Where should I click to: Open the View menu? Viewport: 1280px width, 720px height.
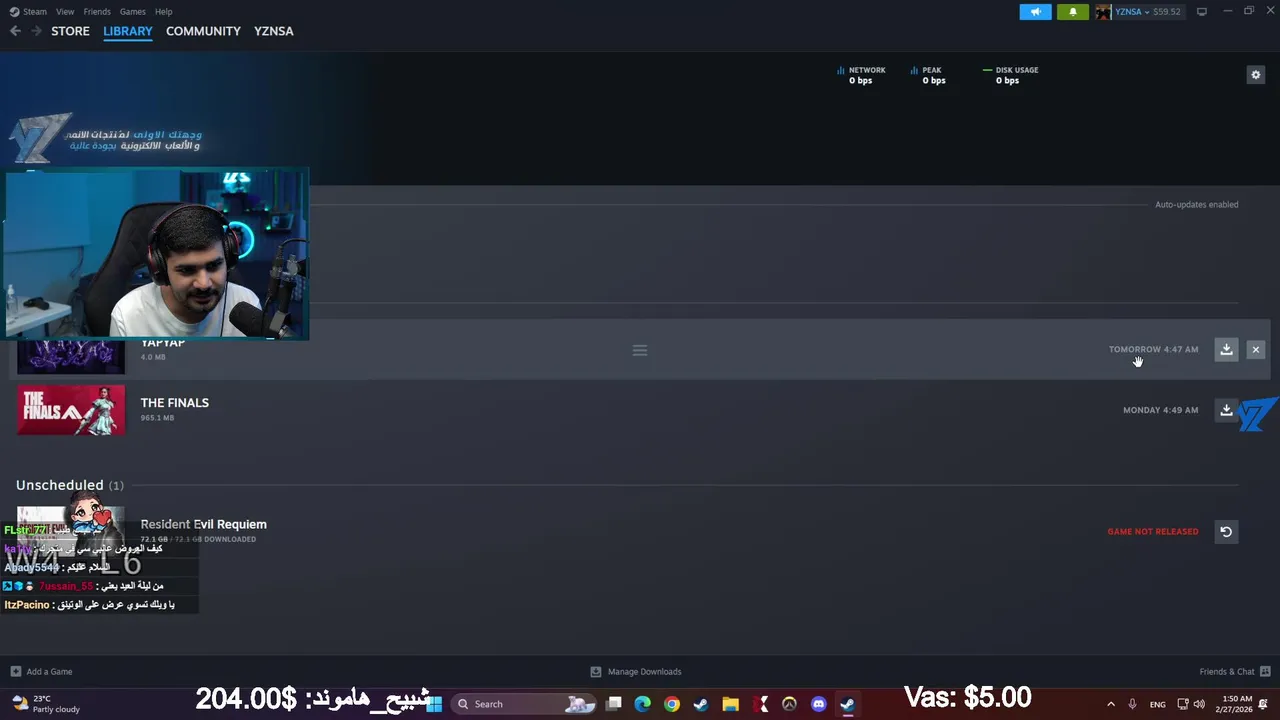[65, 12]
